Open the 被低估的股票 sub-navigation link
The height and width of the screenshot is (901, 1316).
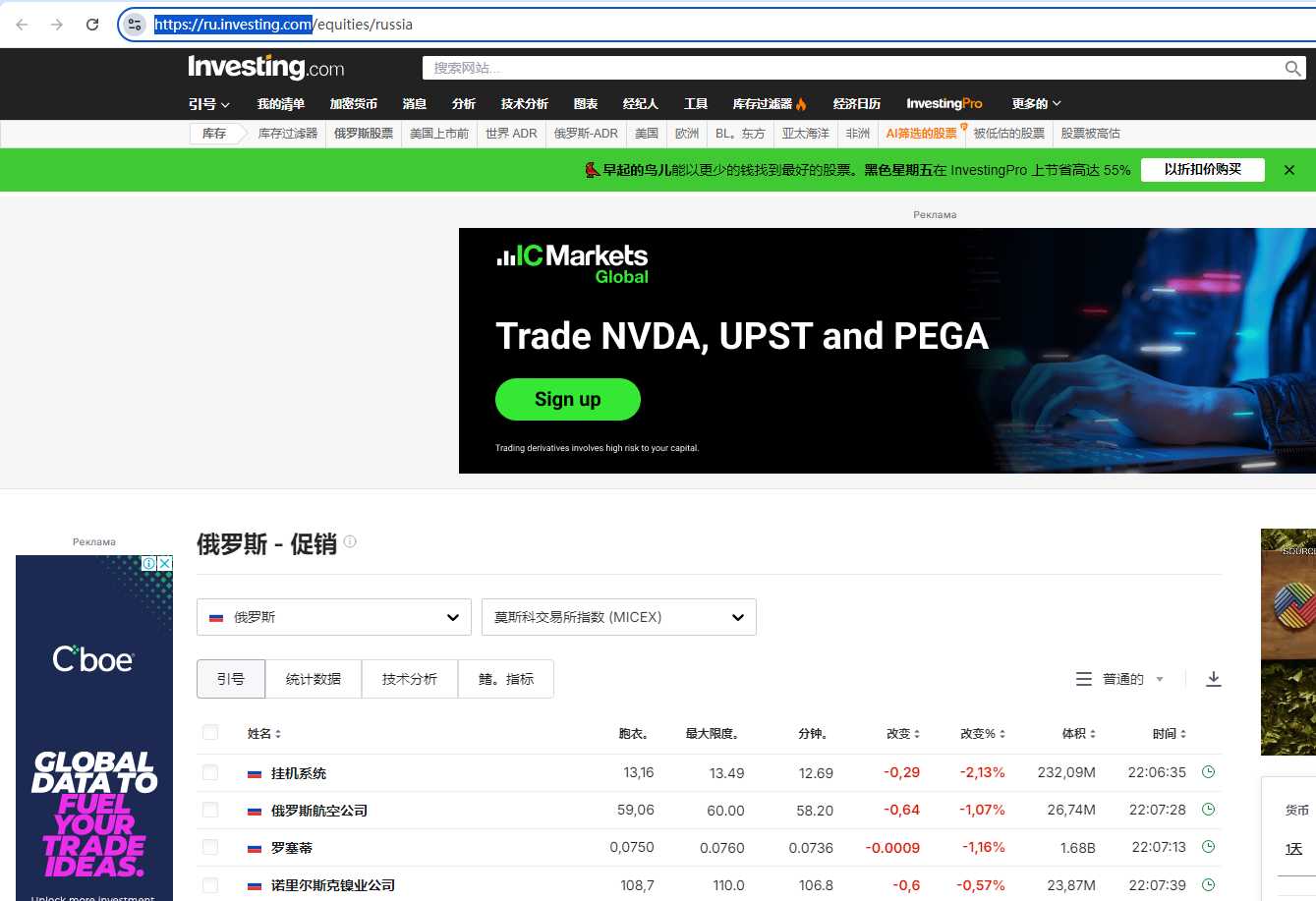1009,134
